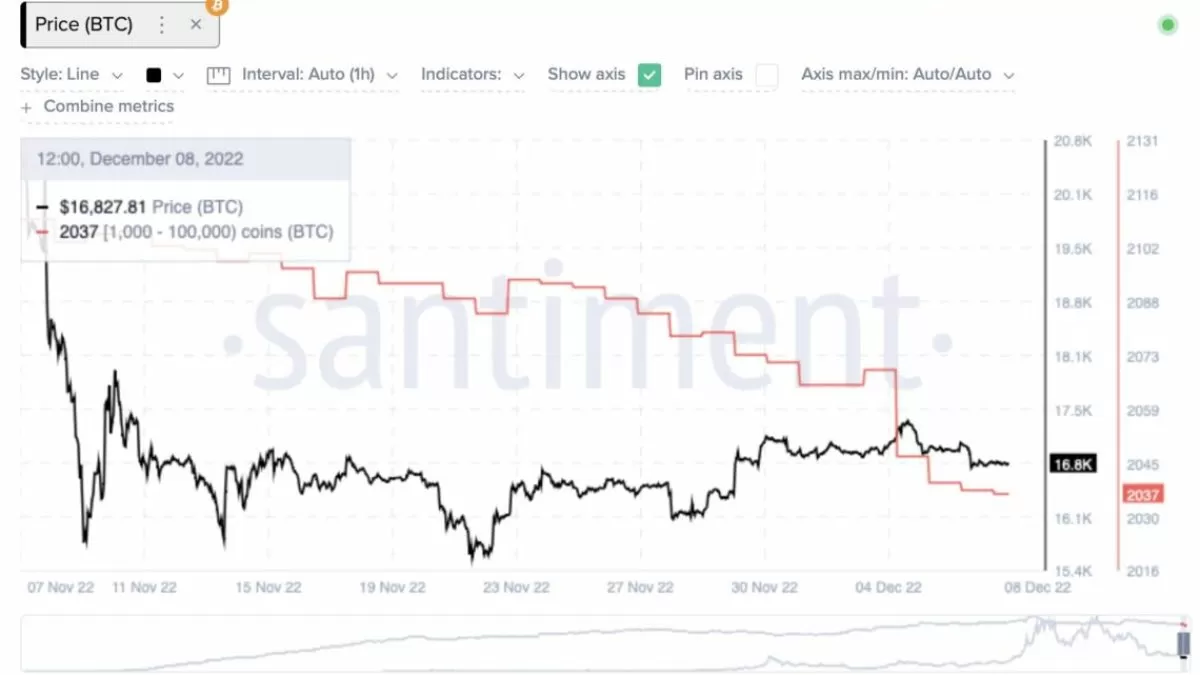Click the Combine metrics link
Viewport: 1200px width, 675px height.
108,106
